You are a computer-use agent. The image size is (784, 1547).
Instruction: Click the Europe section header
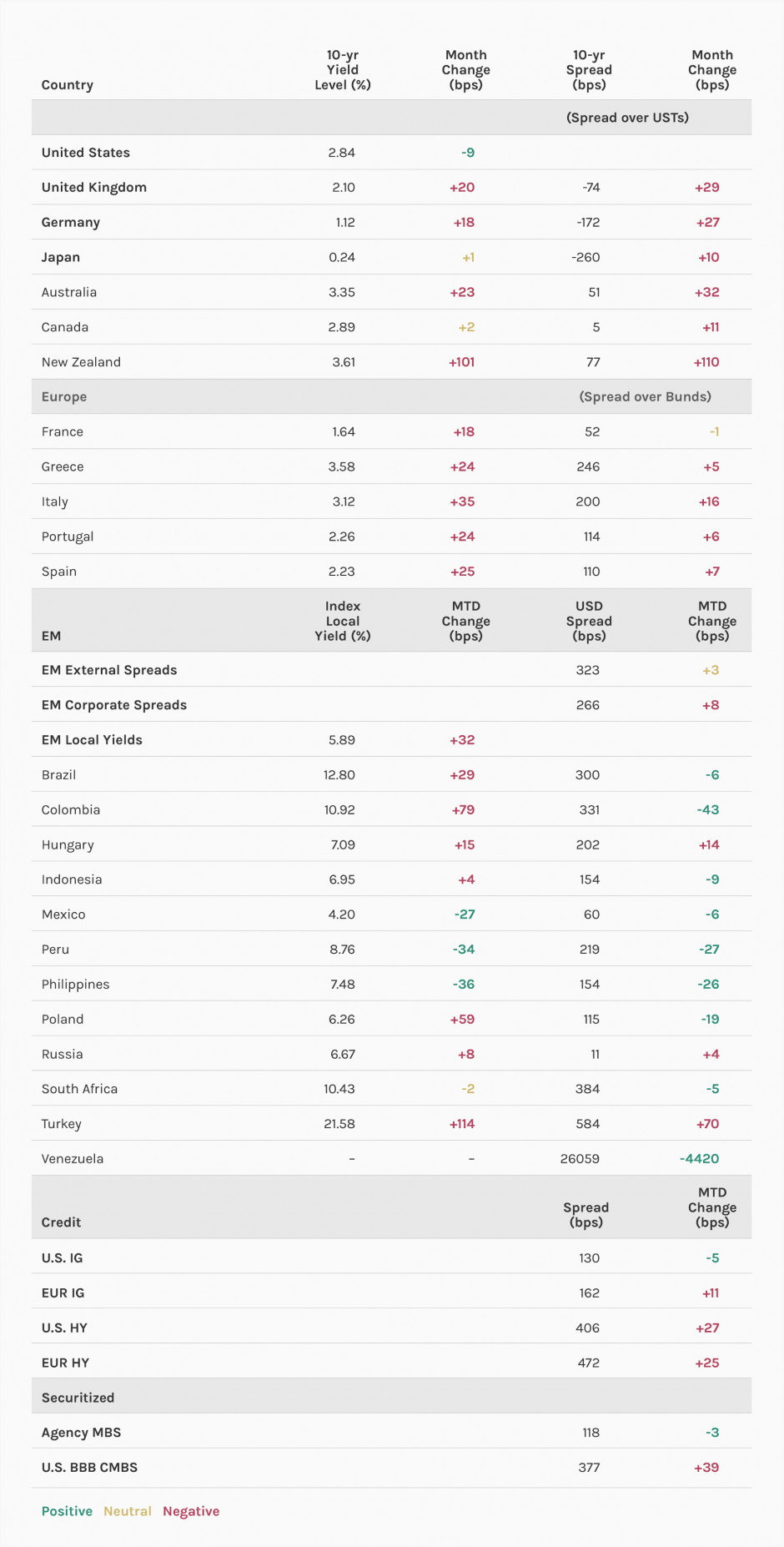pos(64,397)
